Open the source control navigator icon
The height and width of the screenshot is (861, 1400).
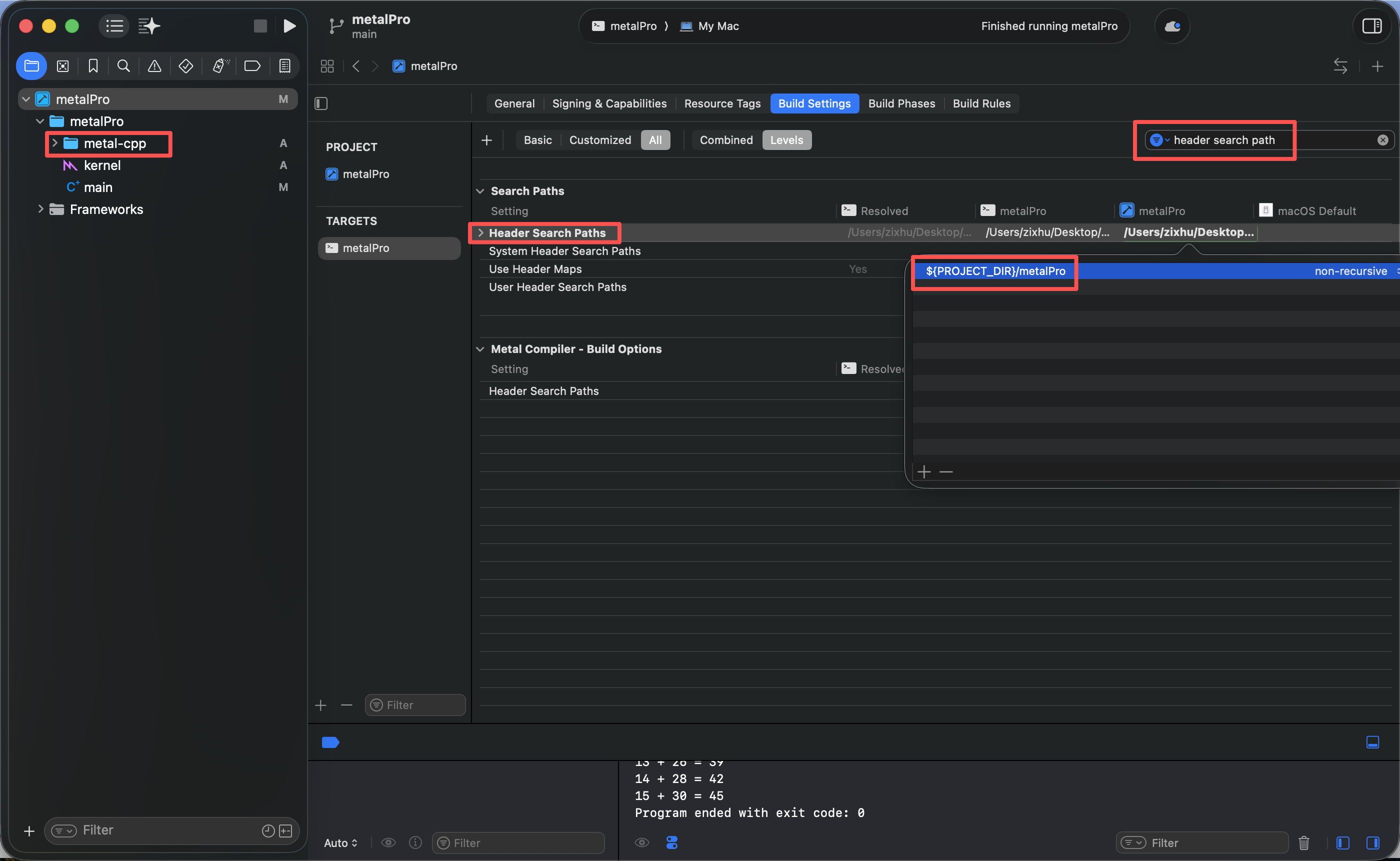[x=62, y=66]
